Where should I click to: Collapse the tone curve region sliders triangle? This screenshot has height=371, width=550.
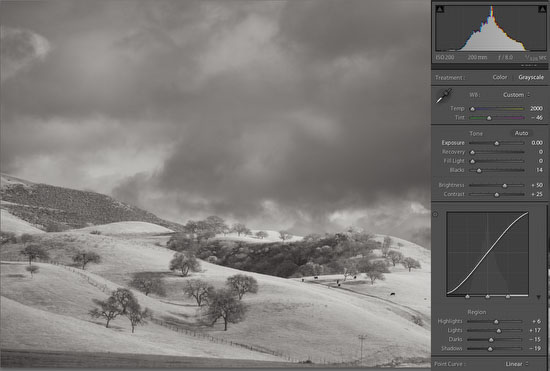pyautogui.click(x=539, y=297)
